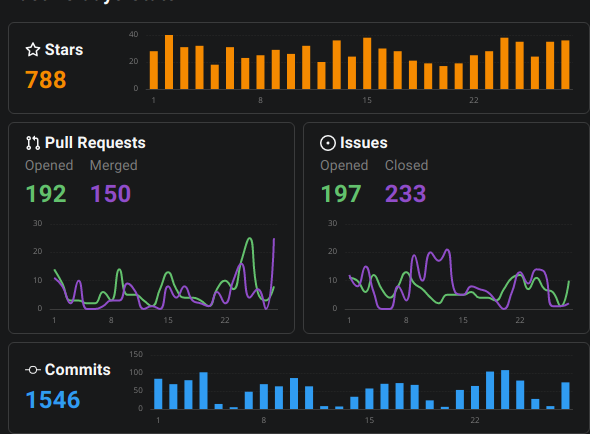Select the Commits heading
This screenshot has width=590, height=434.
pyautogui.click(x=78, y=370)
